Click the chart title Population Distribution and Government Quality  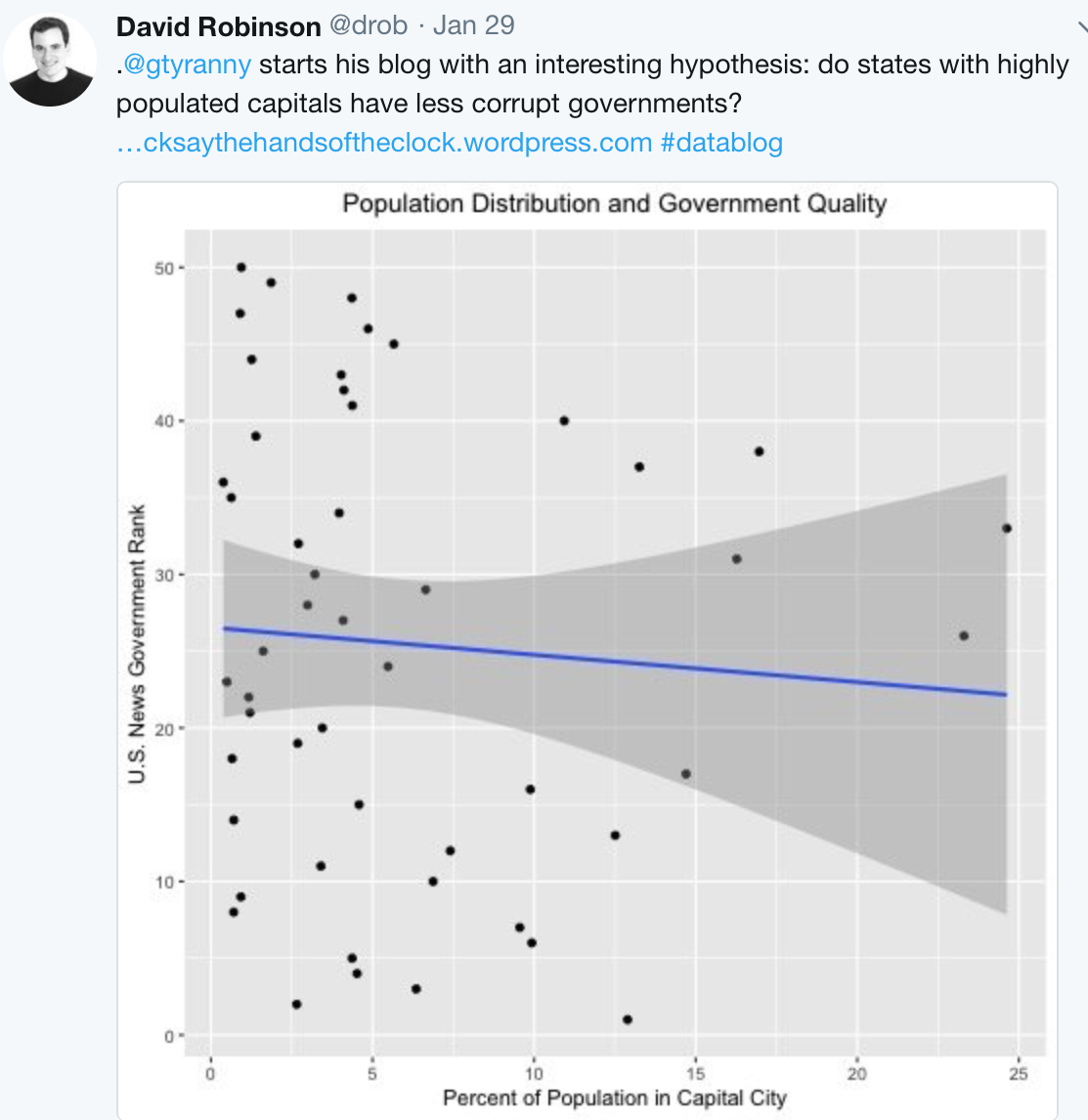click(x=614, y=203)
